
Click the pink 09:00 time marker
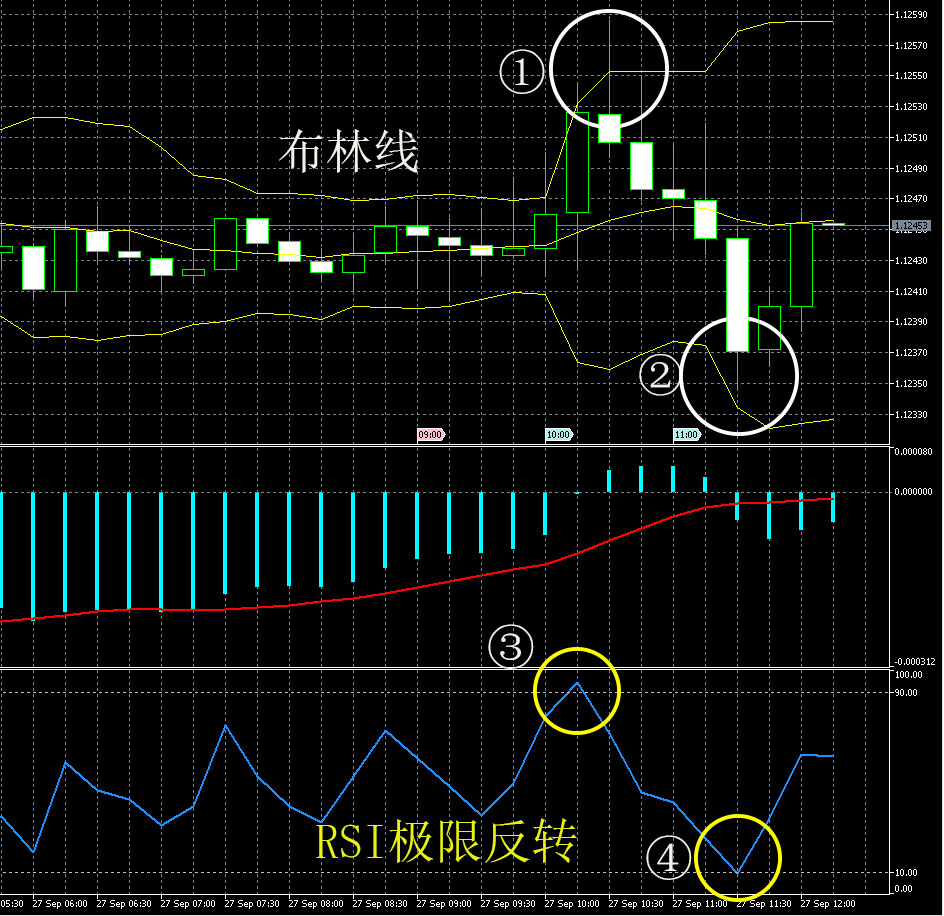click(x=429, y=435)
